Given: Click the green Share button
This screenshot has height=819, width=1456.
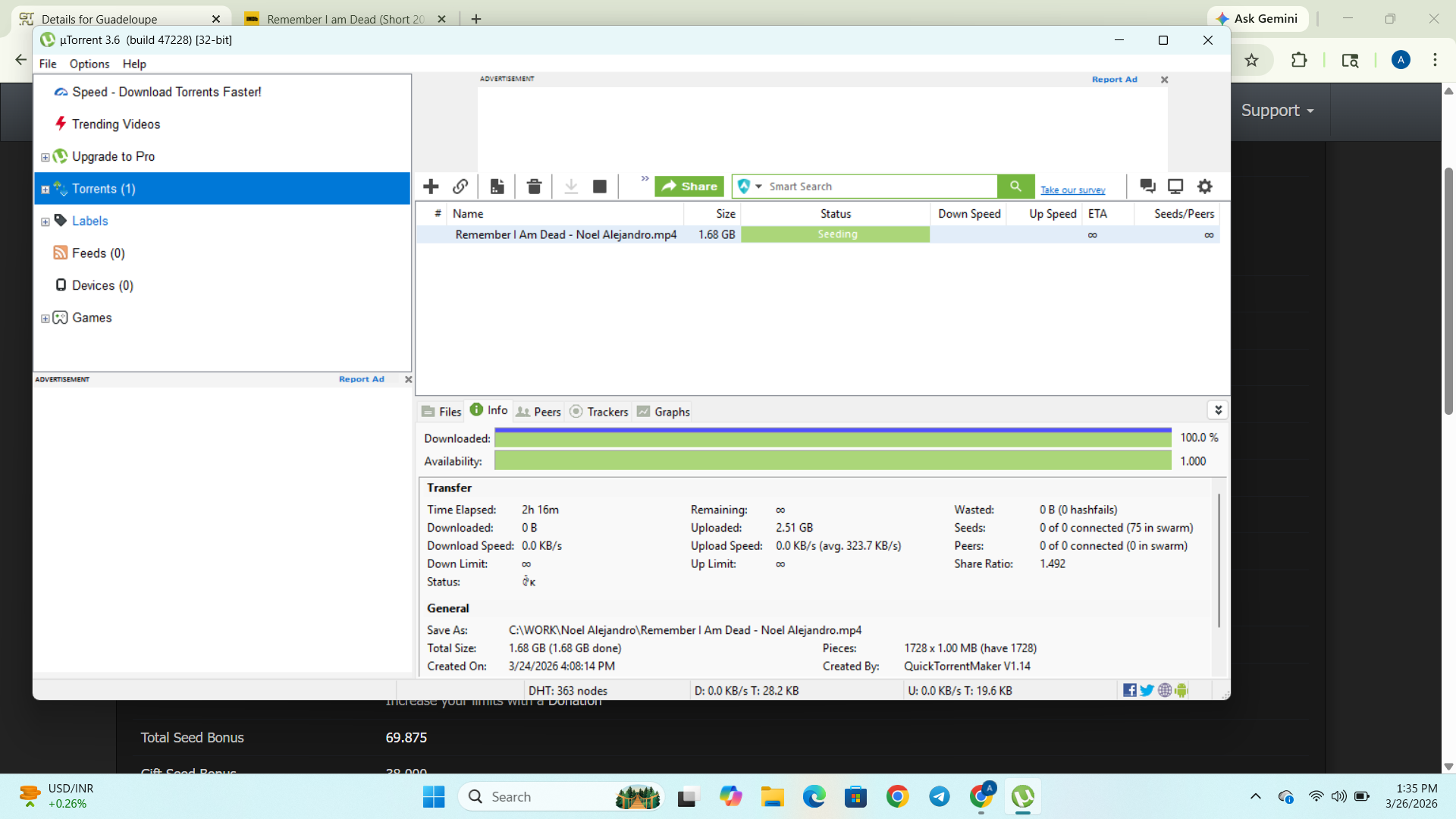Looking at the screenshot, I should [x=689, y=186].
